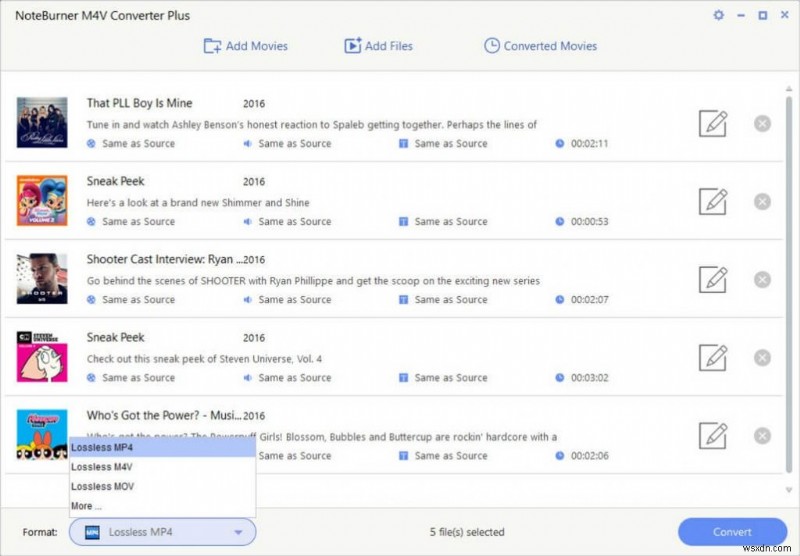
Task: Edit That PLL Boy Is Mine entry
Action: (x=712, y=124)
